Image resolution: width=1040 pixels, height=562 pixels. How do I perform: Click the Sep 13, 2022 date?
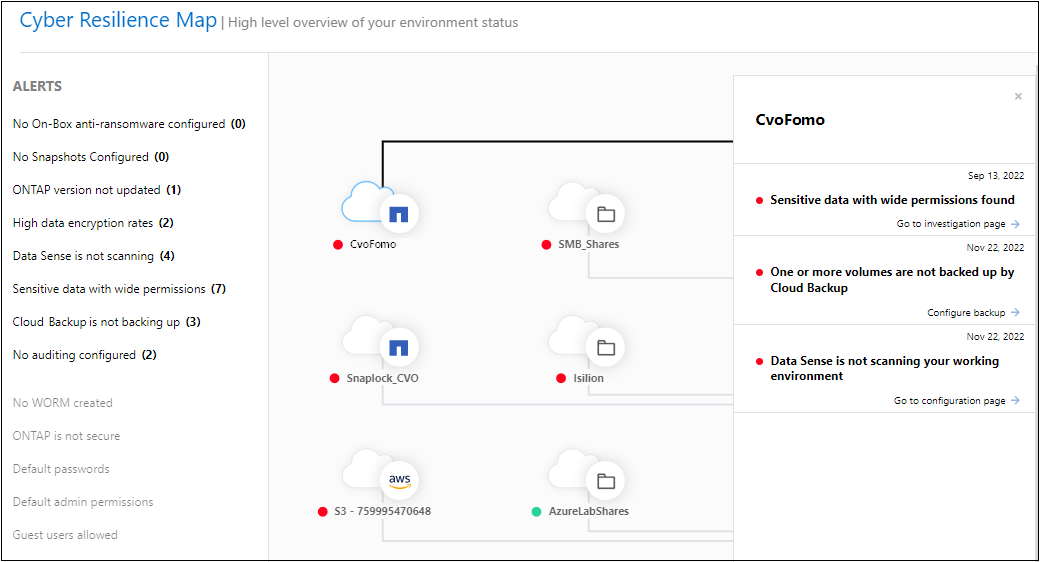pos(996,176)
